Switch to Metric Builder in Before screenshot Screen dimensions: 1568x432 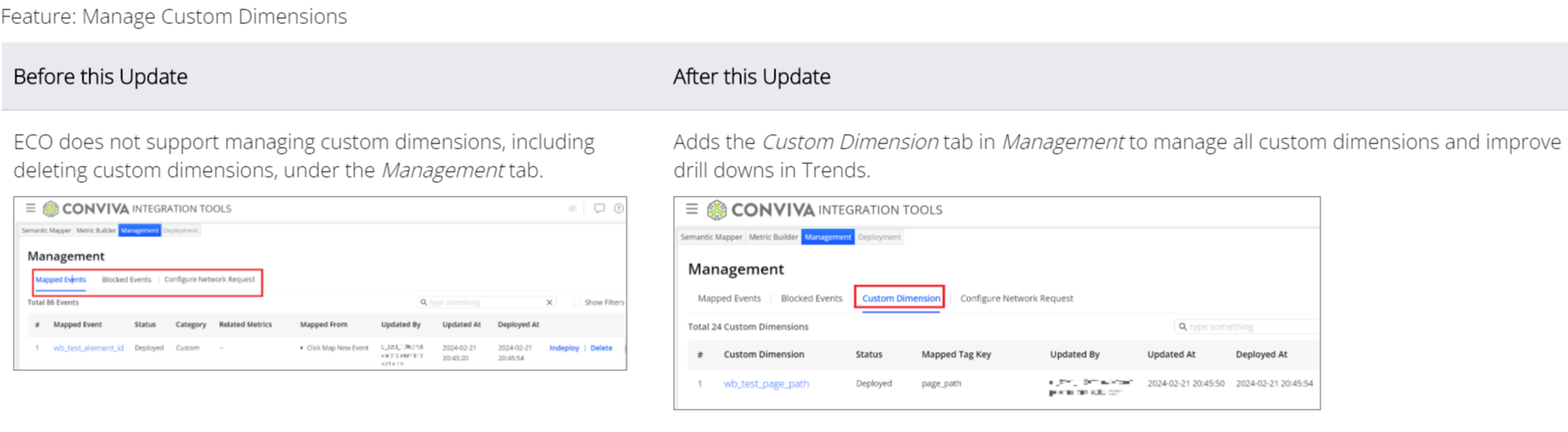coord(96,230)
